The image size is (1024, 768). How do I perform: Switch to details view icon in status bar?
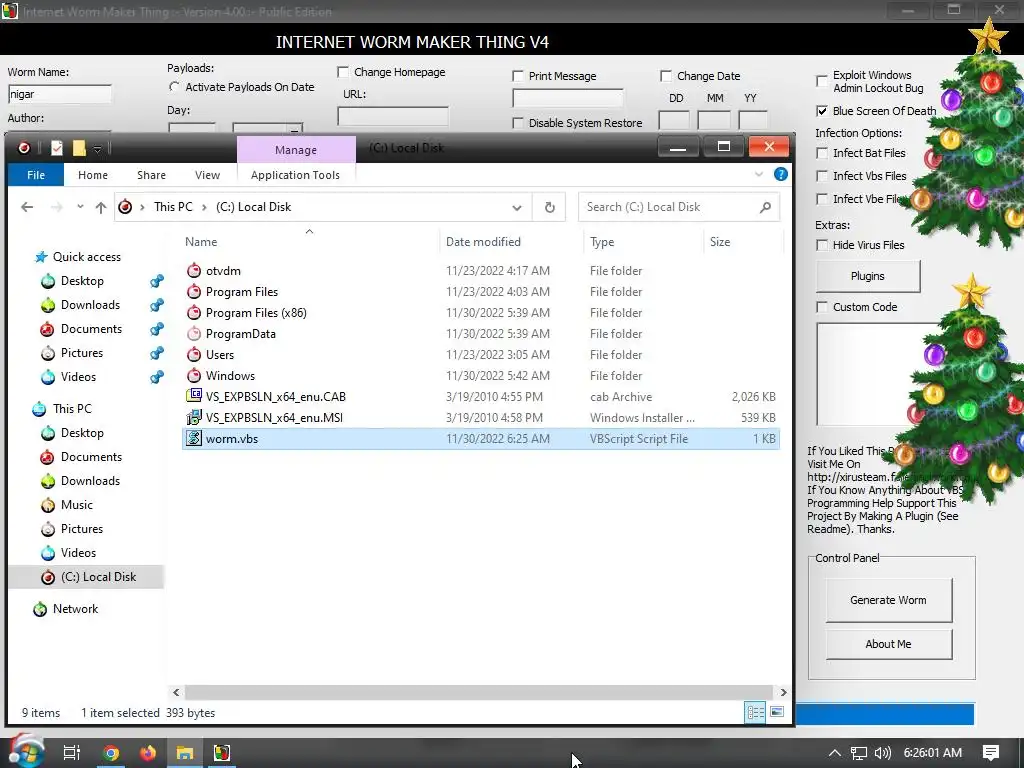pyautogui.click(x=756, y=712)
